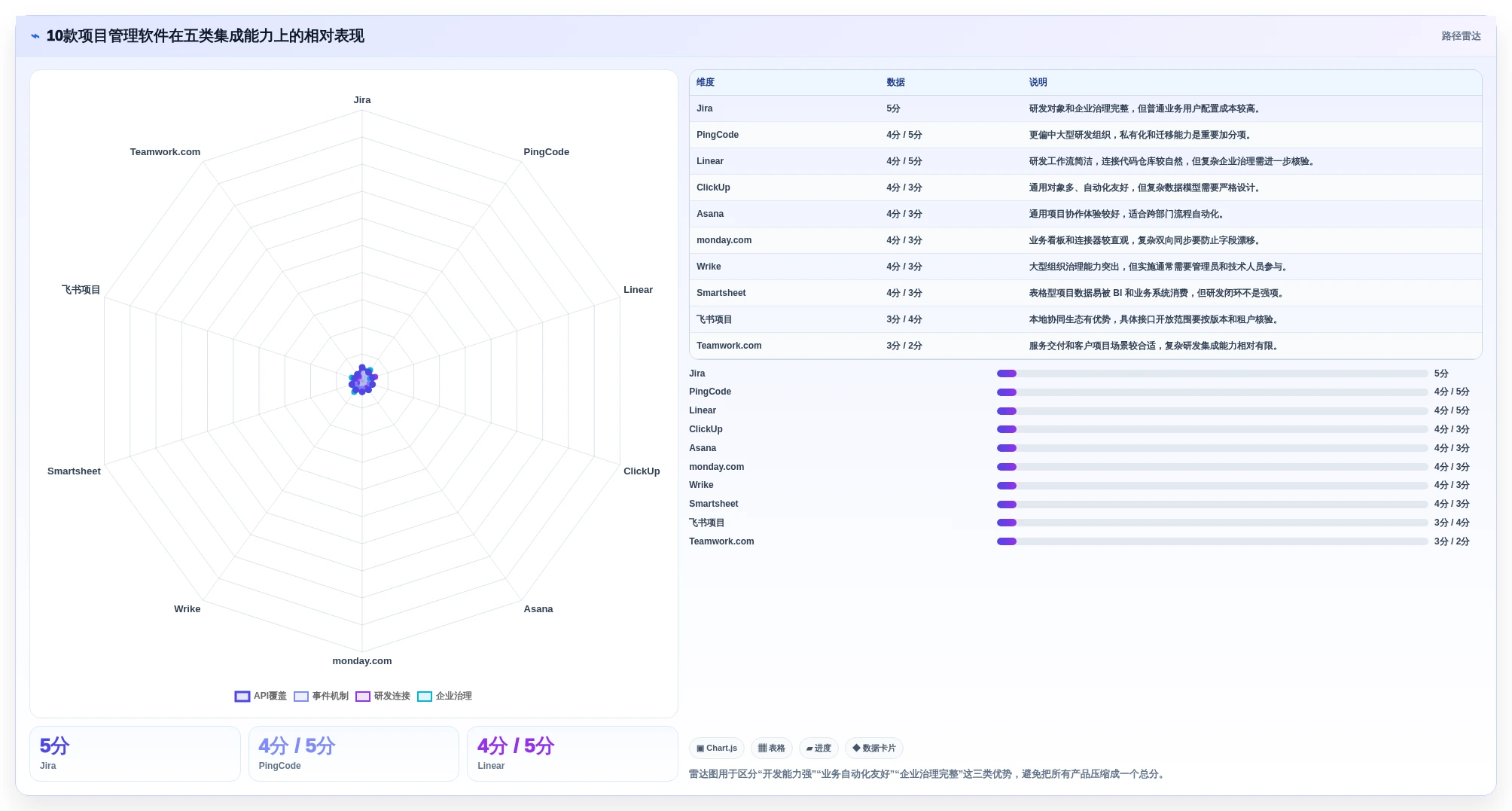Click the Smartsheet axis label on radar

pyautogui.click(x=74, y=471)
